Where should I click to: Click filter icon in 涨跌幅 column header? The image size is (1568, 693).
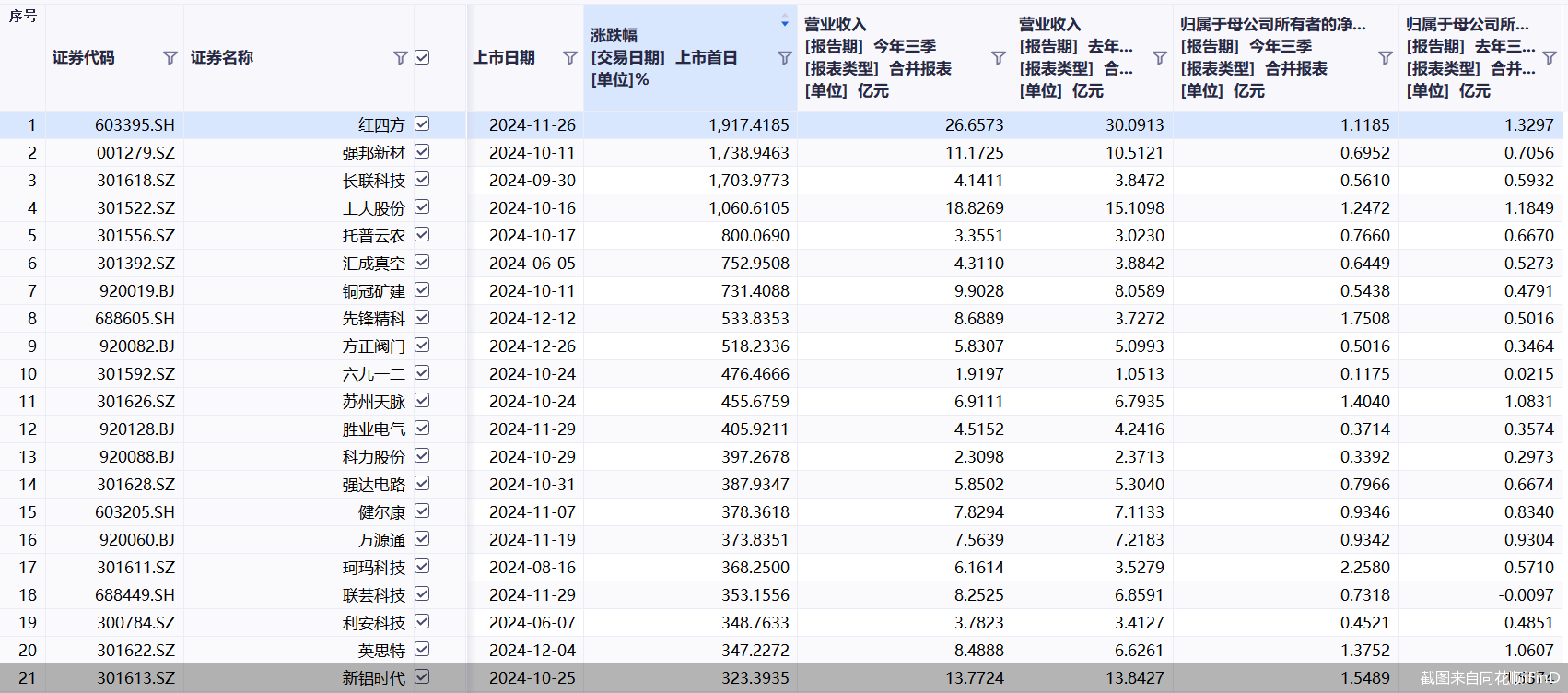pos(784,58)
